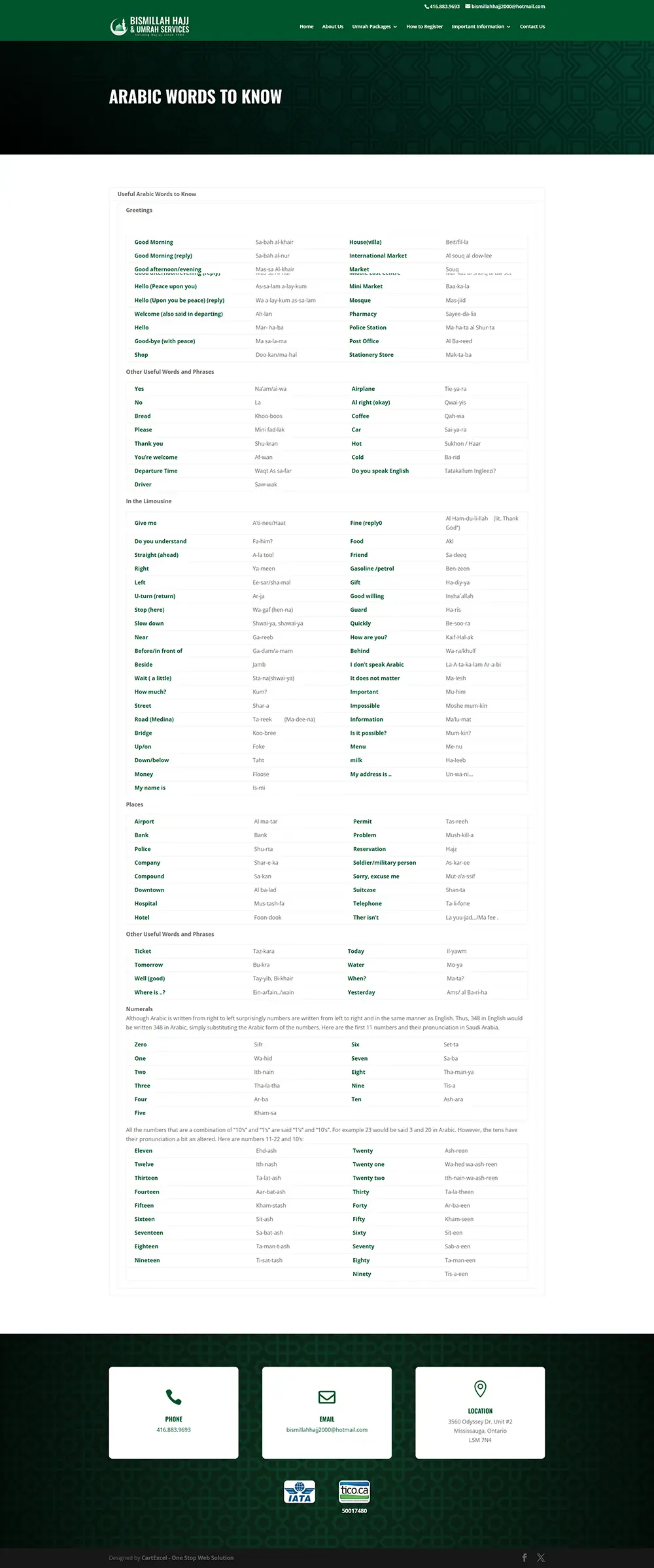This screenshot has width=654, height=1568.
Task: Click the header email address link
Action: pyautogui.click(x=508, y=7)
